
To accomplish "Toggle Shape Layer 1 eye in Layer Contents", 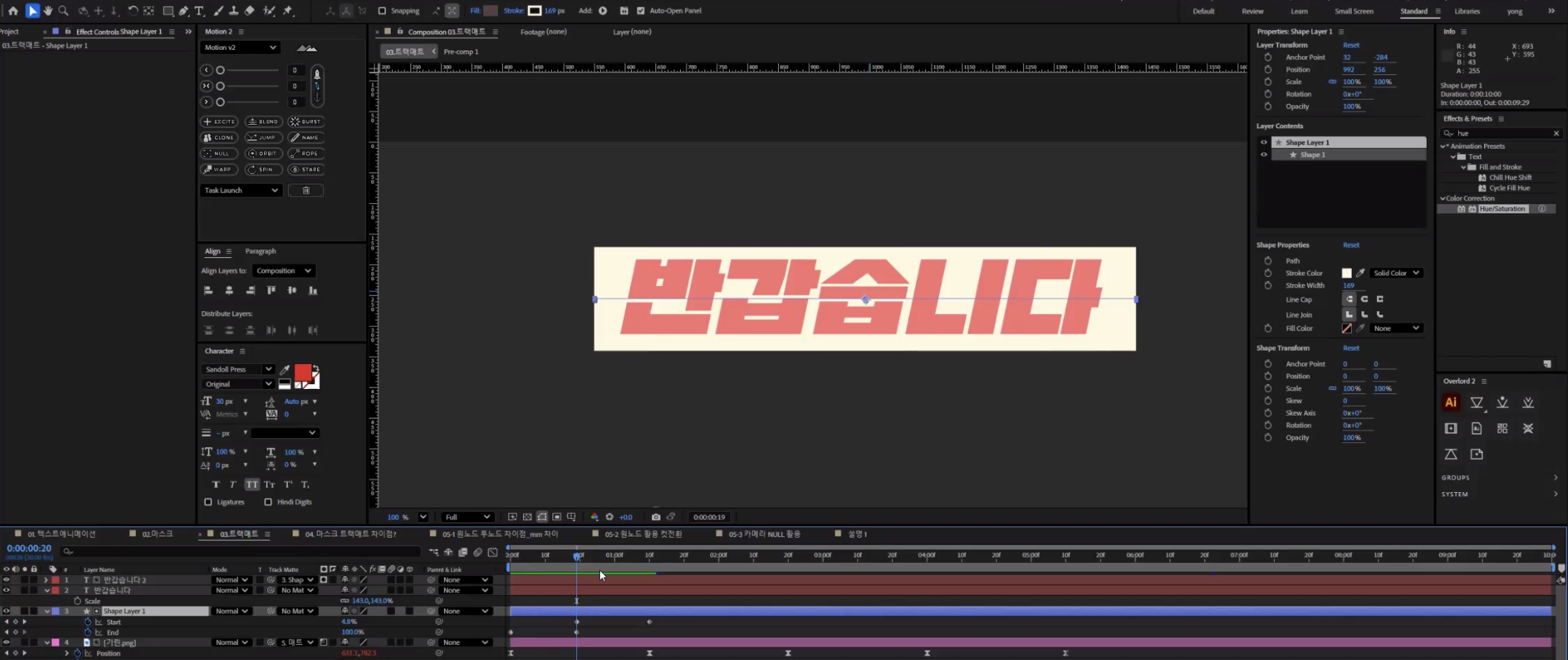I will (1264, 143).
